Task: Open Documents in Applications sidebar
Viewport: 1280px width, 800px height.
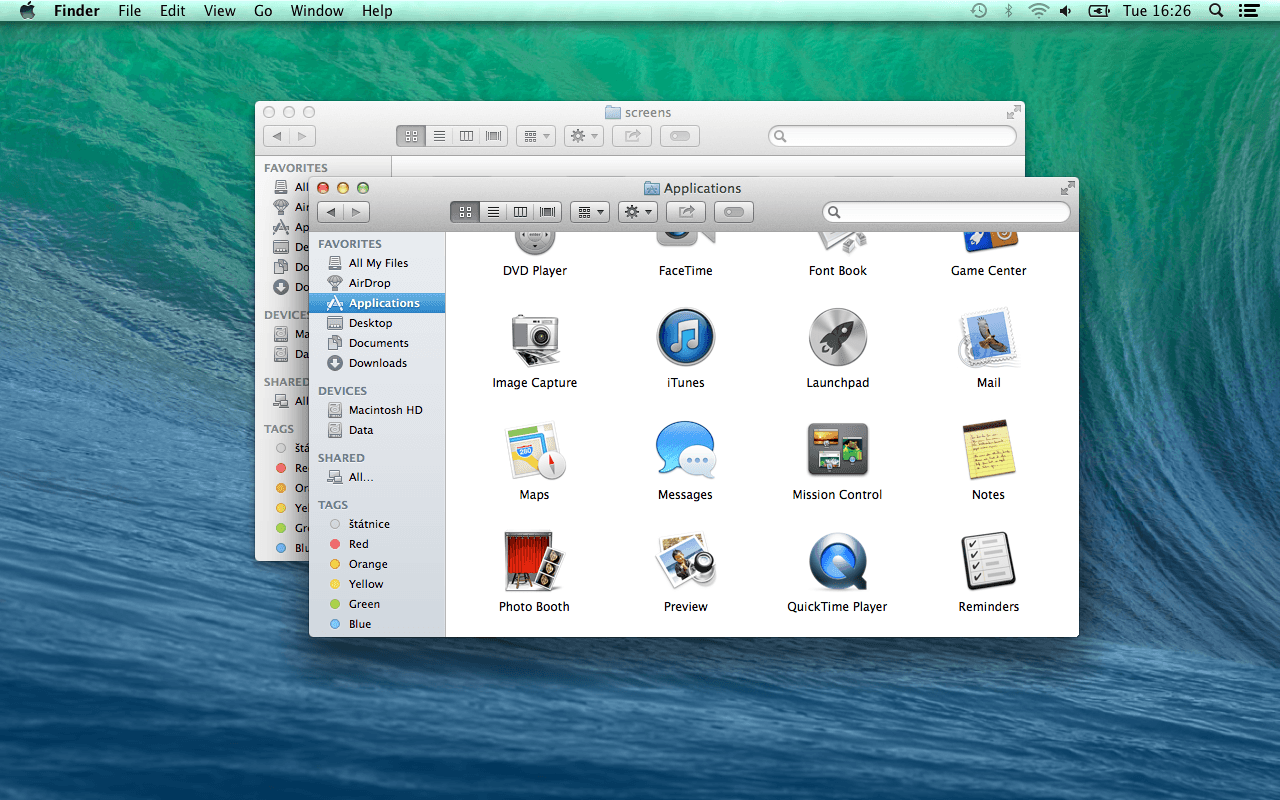Action: tap(377, 343)
